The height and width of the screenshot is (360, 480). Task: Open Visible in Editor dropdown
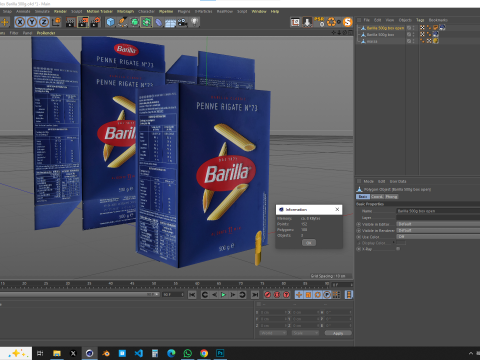click(x=438, y=224)
